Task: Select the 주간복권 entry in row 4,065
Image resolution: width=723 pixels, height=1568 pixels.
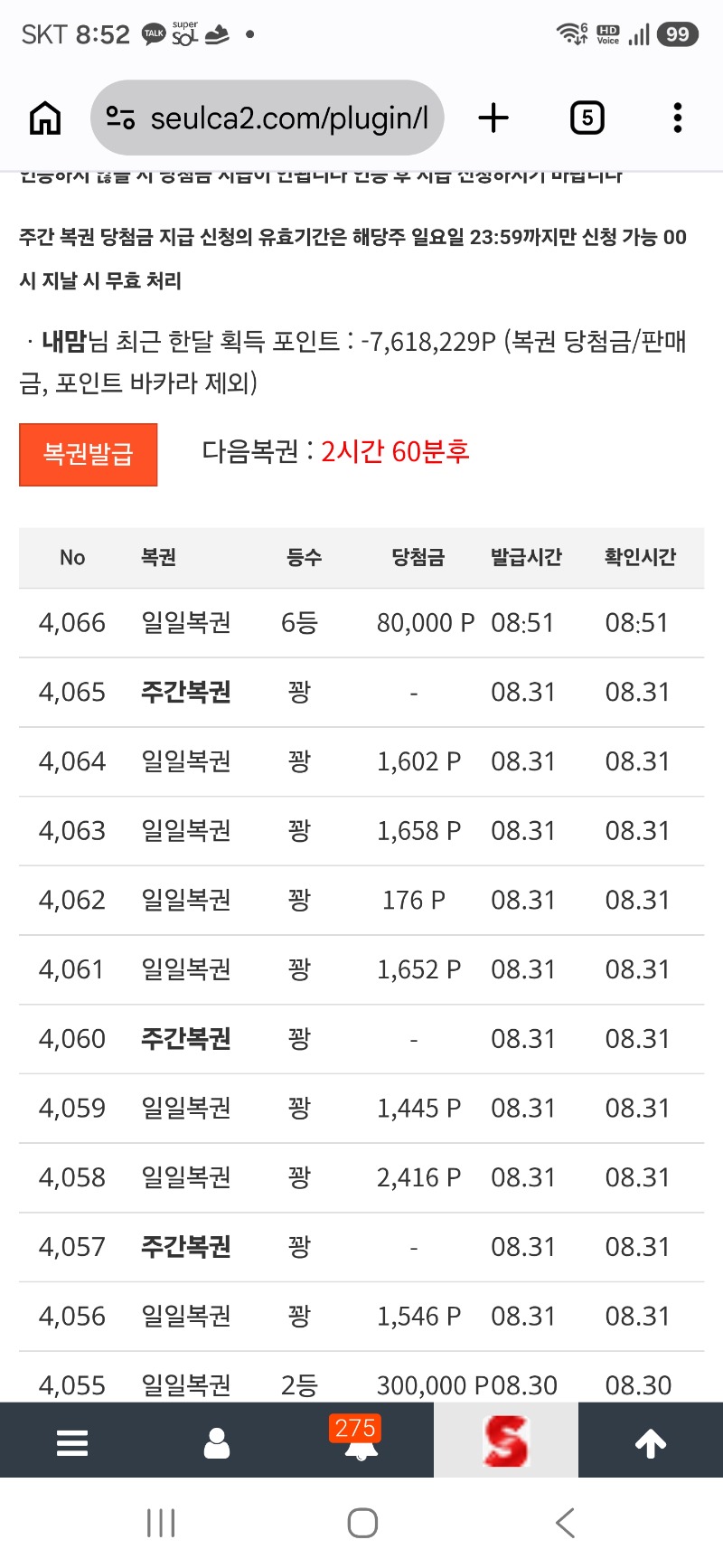Action: pyautogui.click(x=186, y=692)
